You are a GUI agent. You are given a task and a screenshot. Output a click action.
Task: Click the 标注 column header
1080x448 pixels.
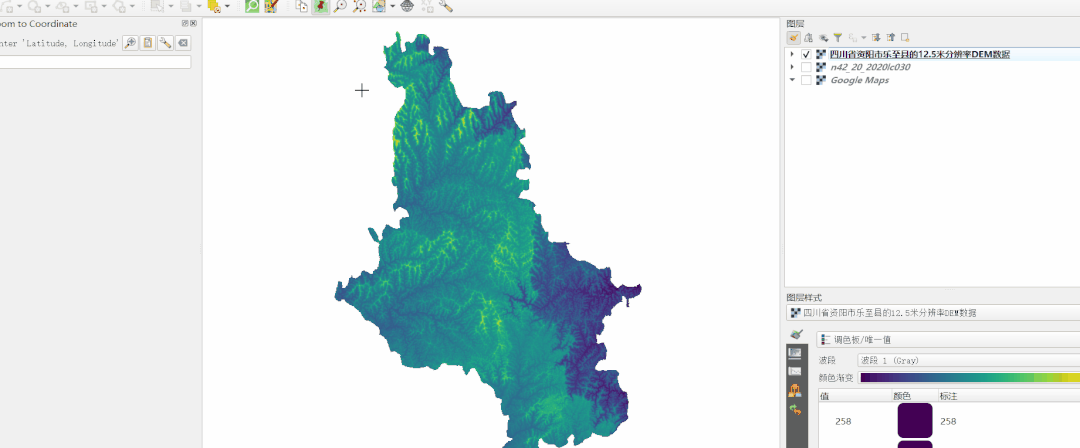pyautogui.click(x=948, y=396)
